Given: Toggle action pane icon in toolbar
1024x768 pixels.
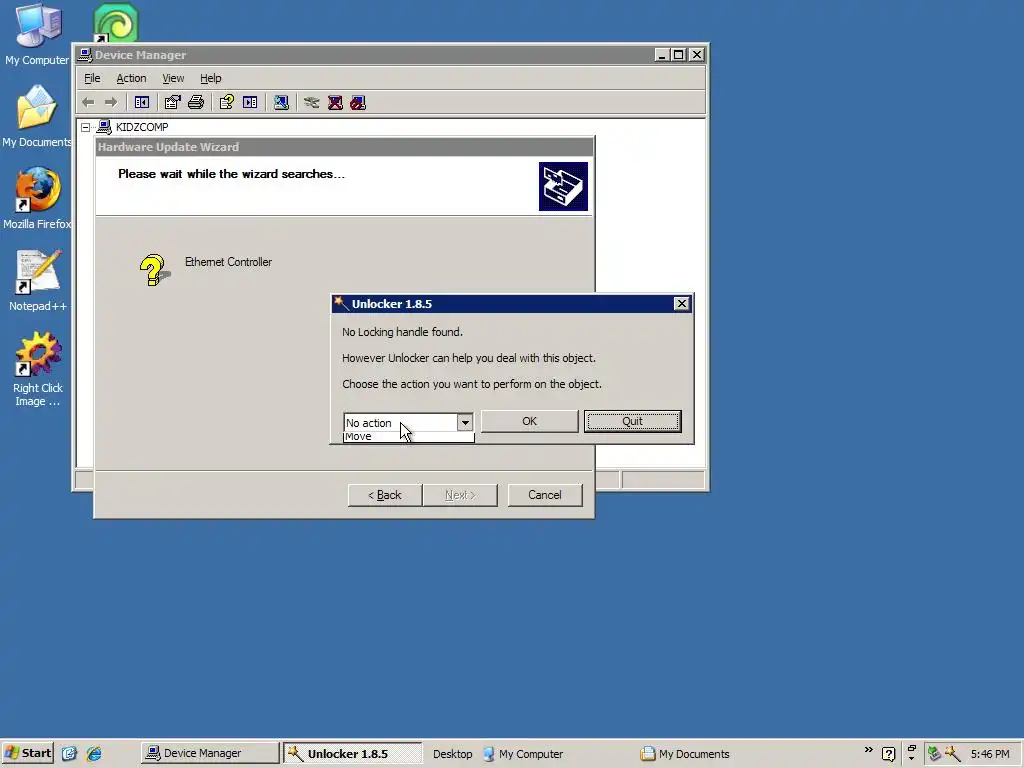Looking at the screenshot, I should pyautogui.click(x=250, y=103).
